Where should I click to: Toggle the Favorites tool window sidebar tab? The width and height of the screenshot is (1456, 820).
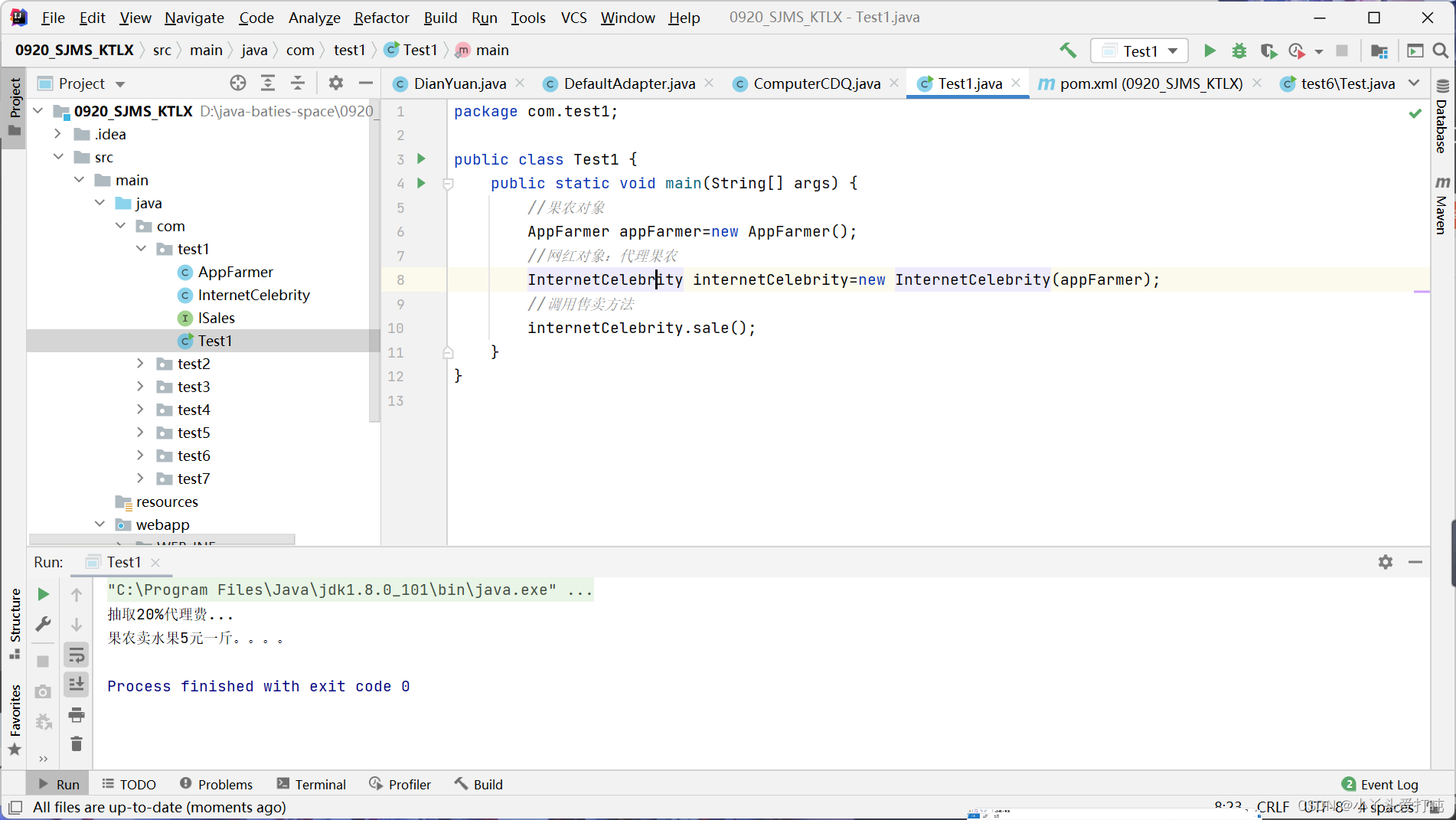(x=15, y=720)
